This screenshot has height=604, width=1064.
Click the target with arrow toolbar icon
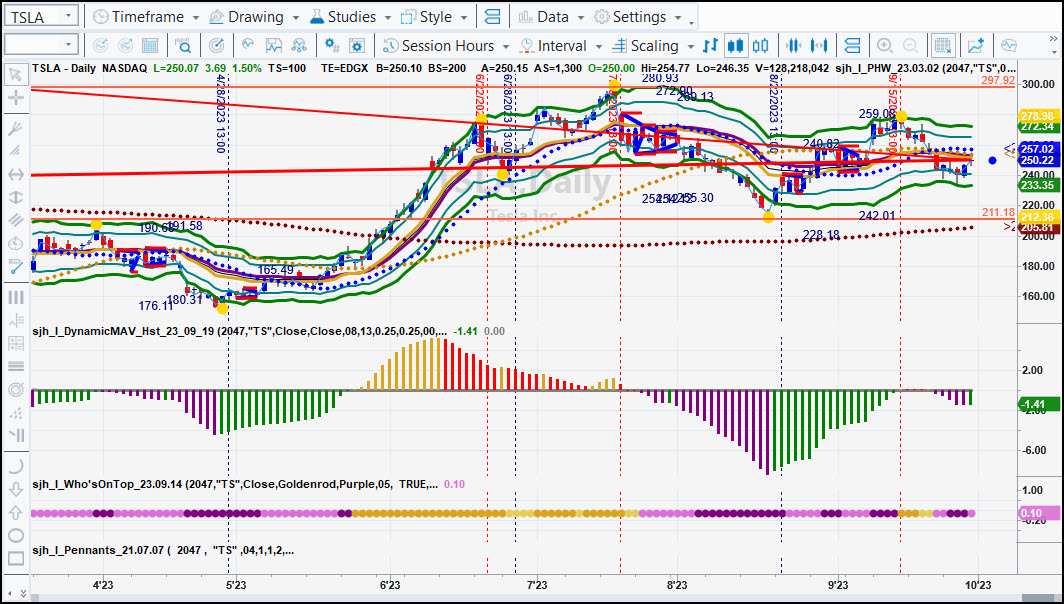216,45
